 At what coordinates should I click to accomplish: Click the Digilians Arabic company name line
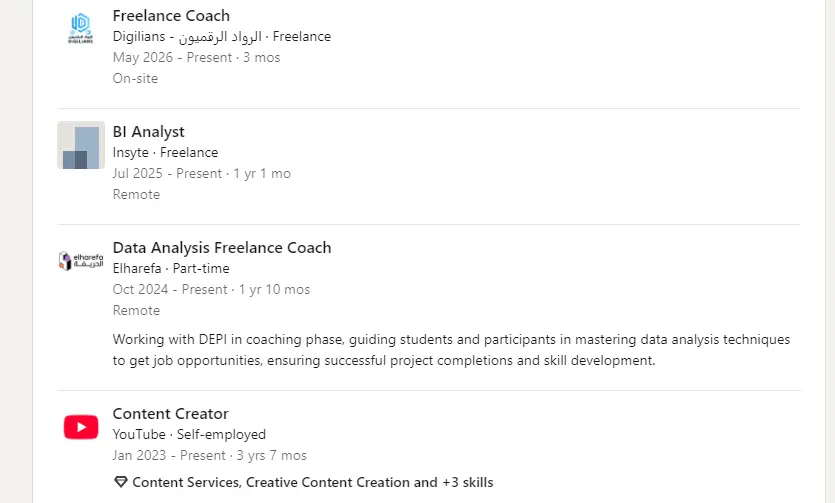[222, 37]
